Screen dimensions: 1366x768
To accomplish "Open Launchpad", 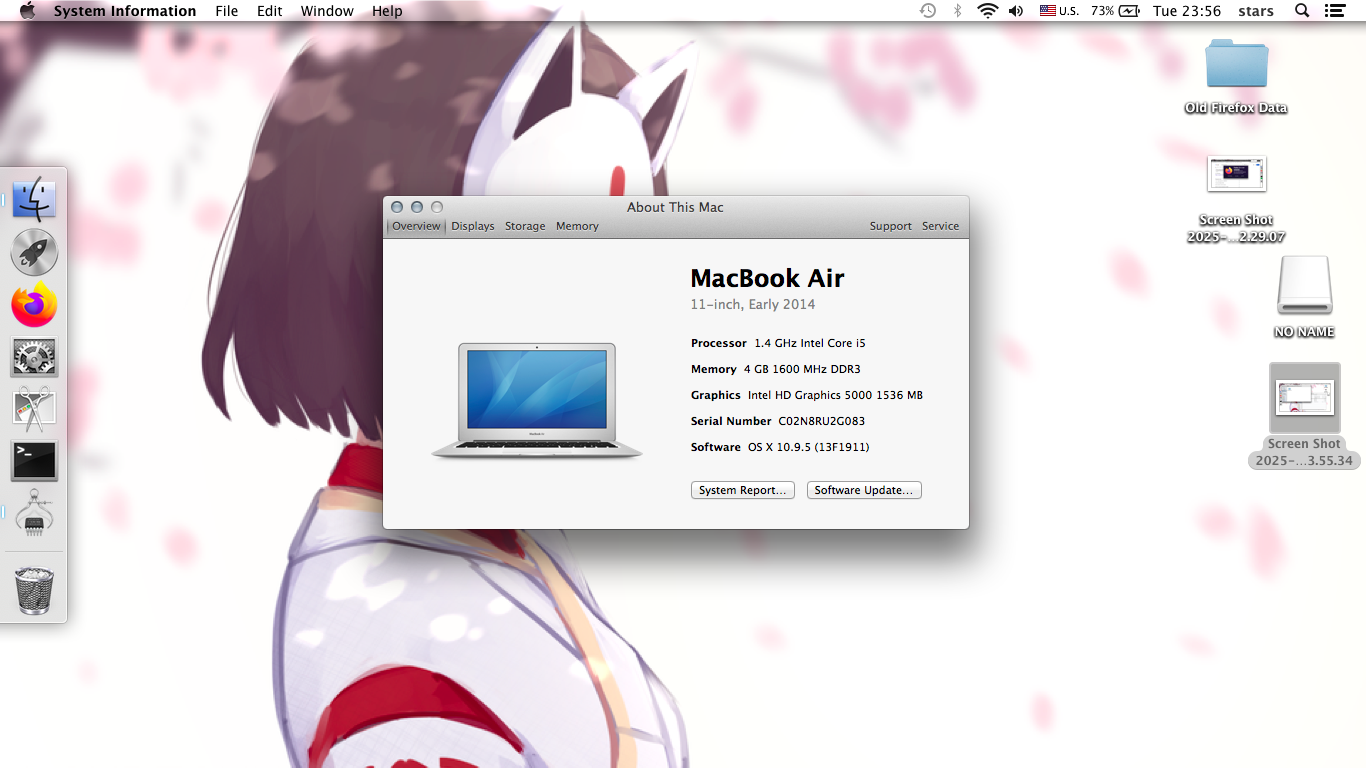I will coord(34,252).
